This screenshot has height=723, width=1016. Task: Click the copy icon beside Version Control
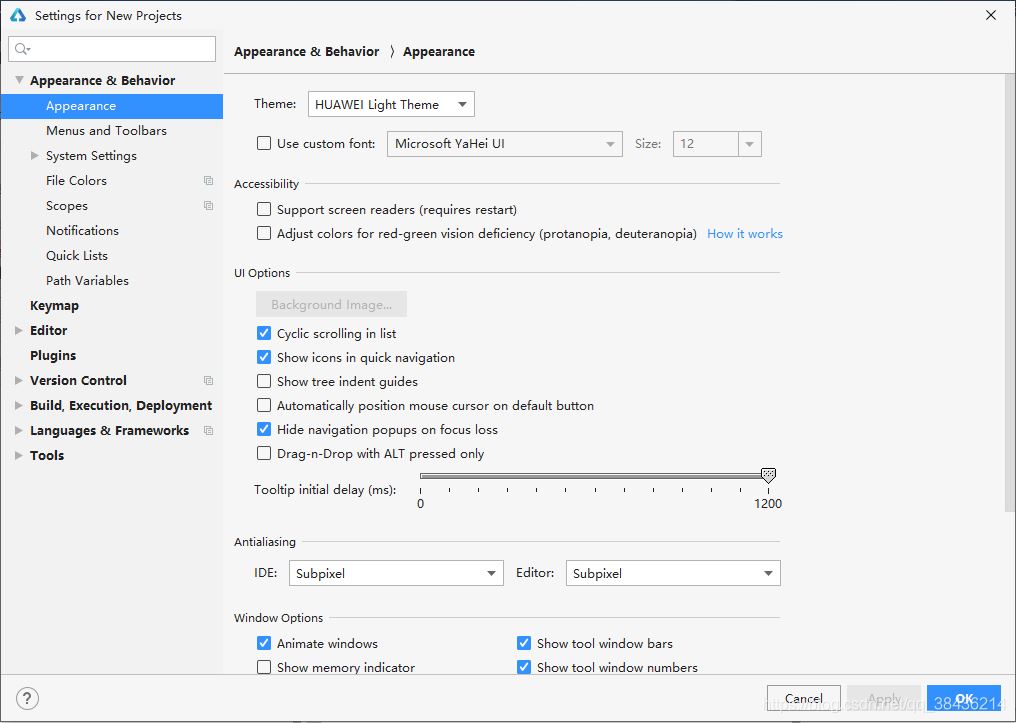tap(208, 381)
